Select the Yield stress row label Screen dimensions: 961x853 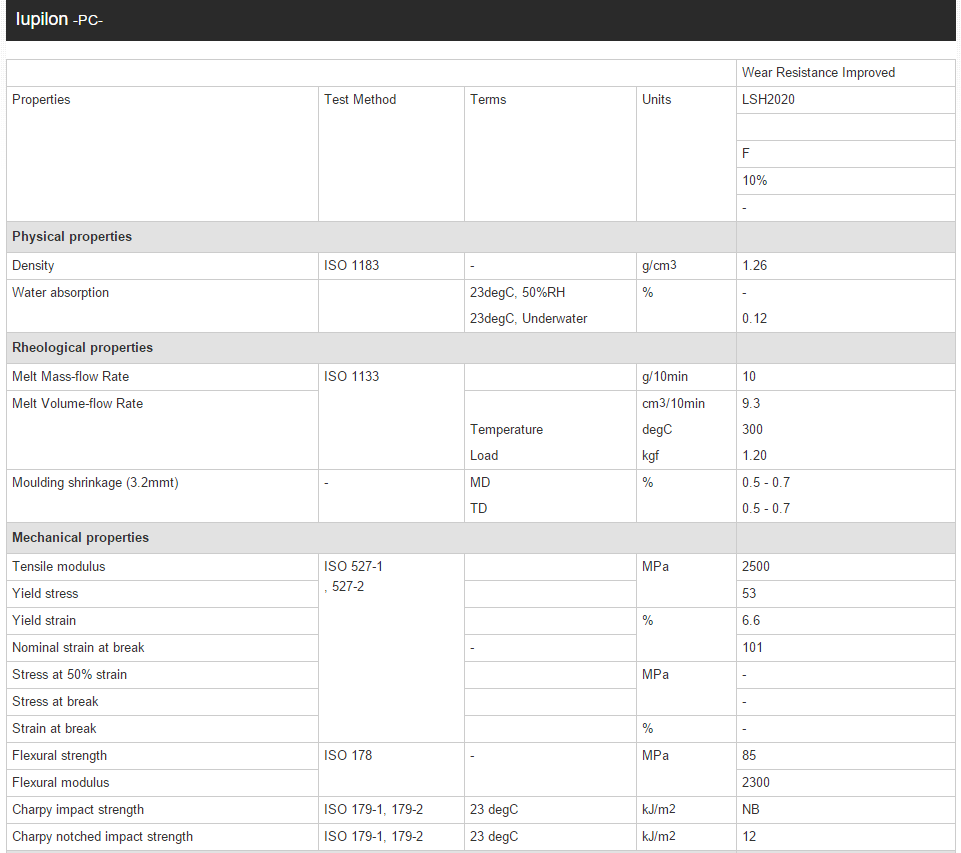(45, 594)
